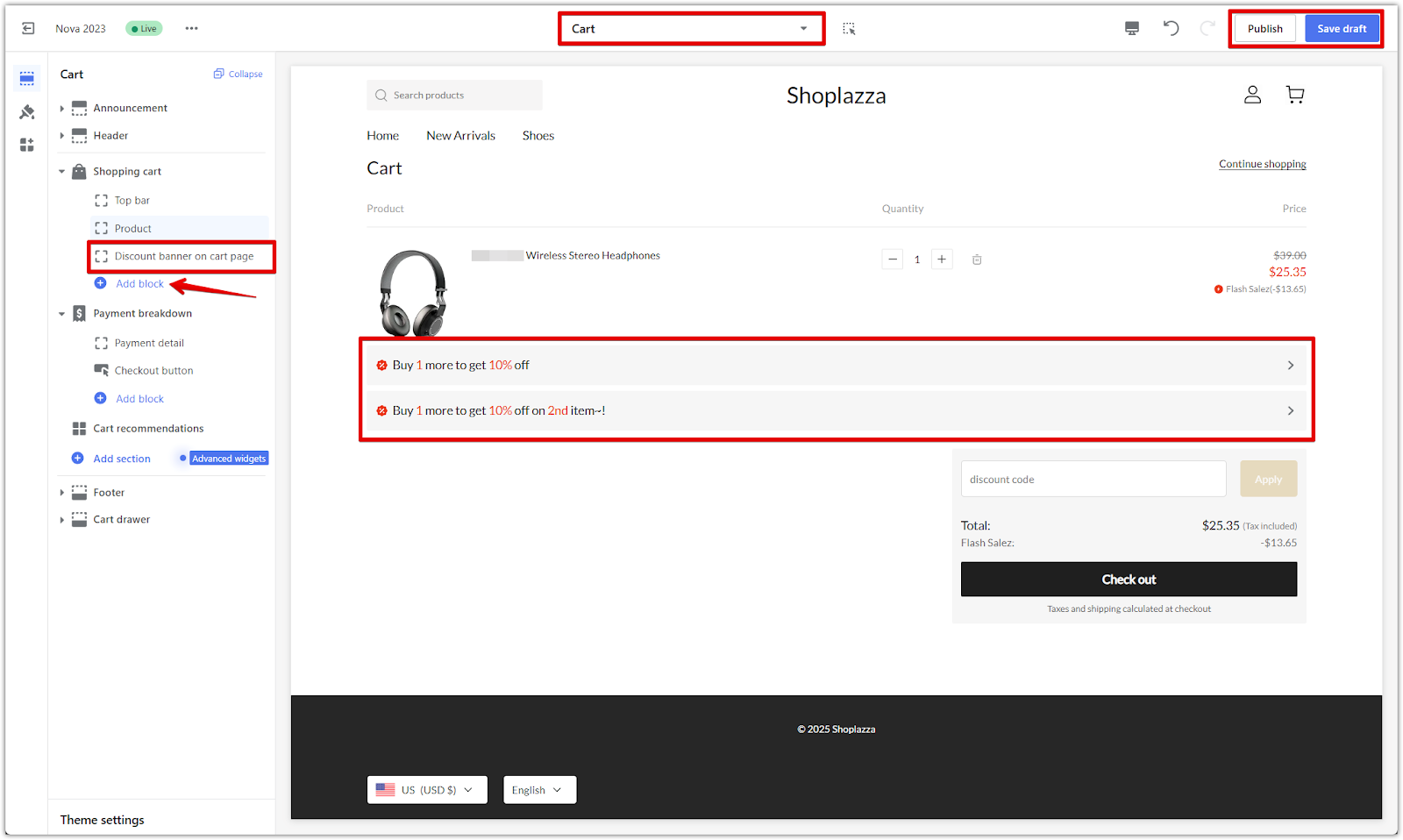The image size is (1403, 840).
Task: Click Continue shopping link
Action: (1262, 164)
